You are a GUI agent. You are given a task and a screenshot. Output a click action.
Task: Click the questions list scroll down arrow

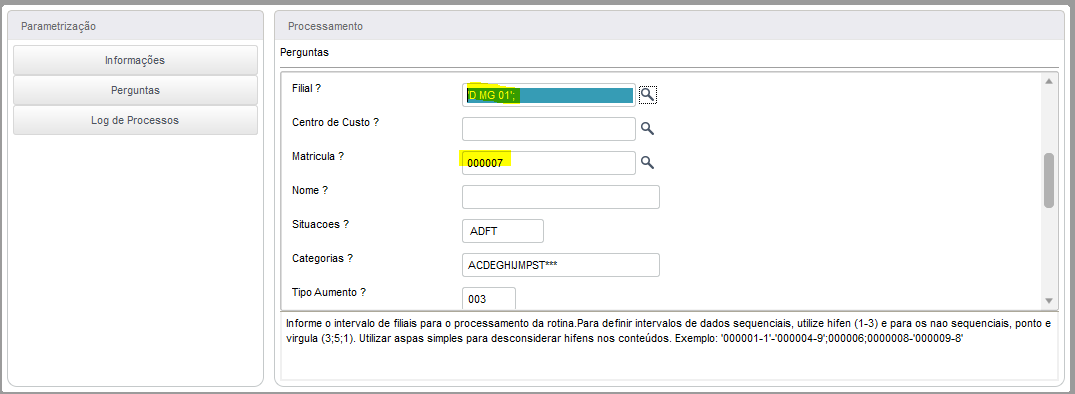point(1048,300)
